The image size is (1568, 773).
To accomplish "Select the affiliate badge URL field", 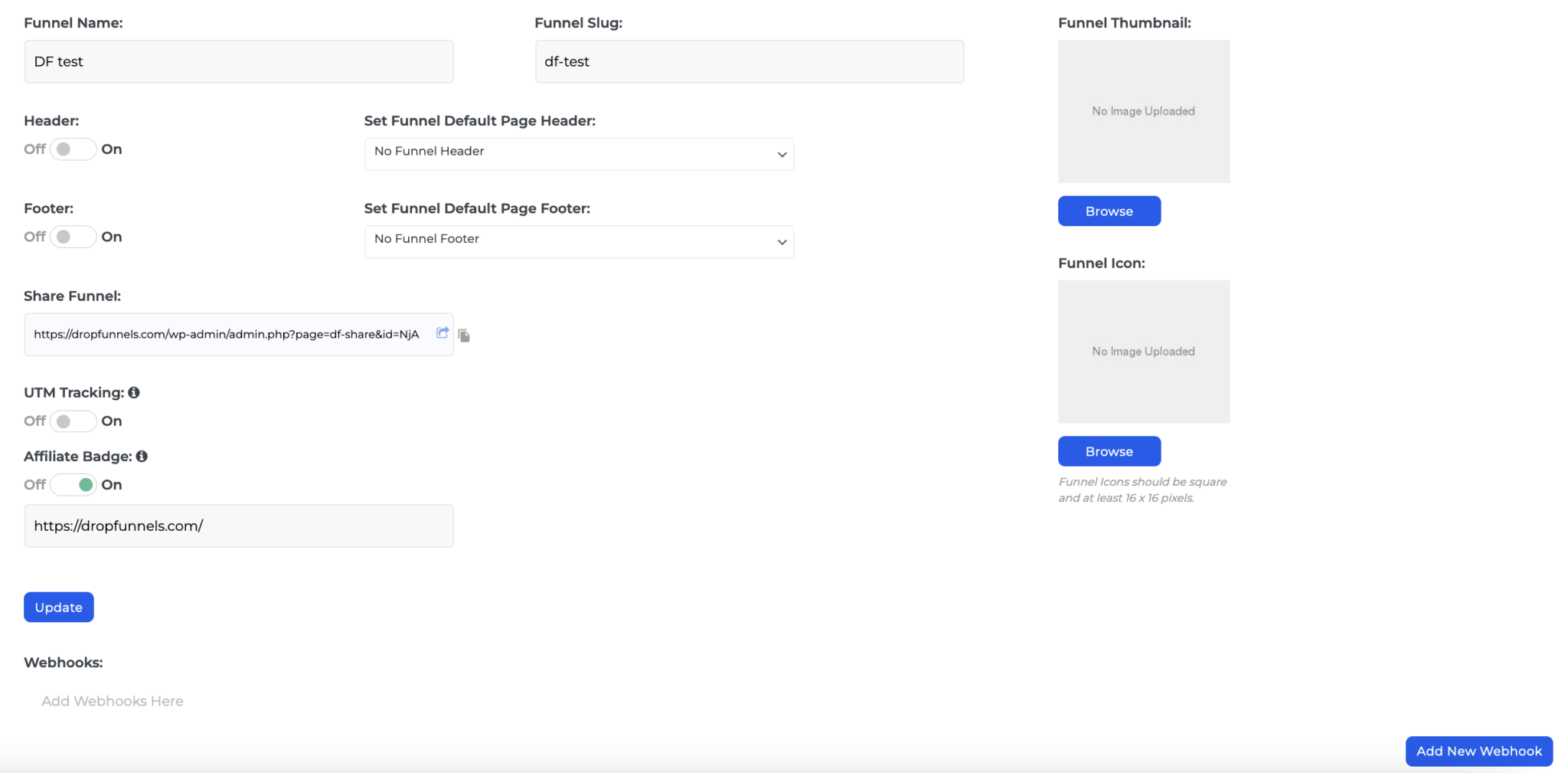I will pos(238,526).
